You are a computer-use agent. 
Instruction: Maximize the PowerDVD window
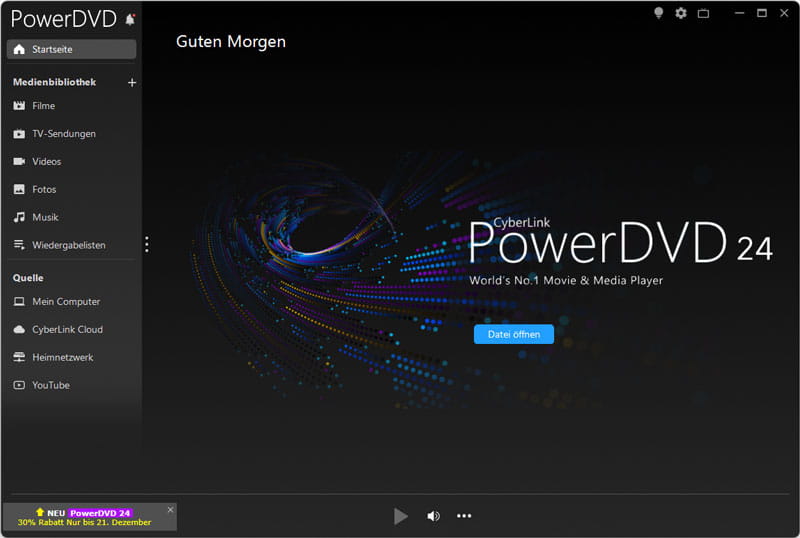point(762,13)
